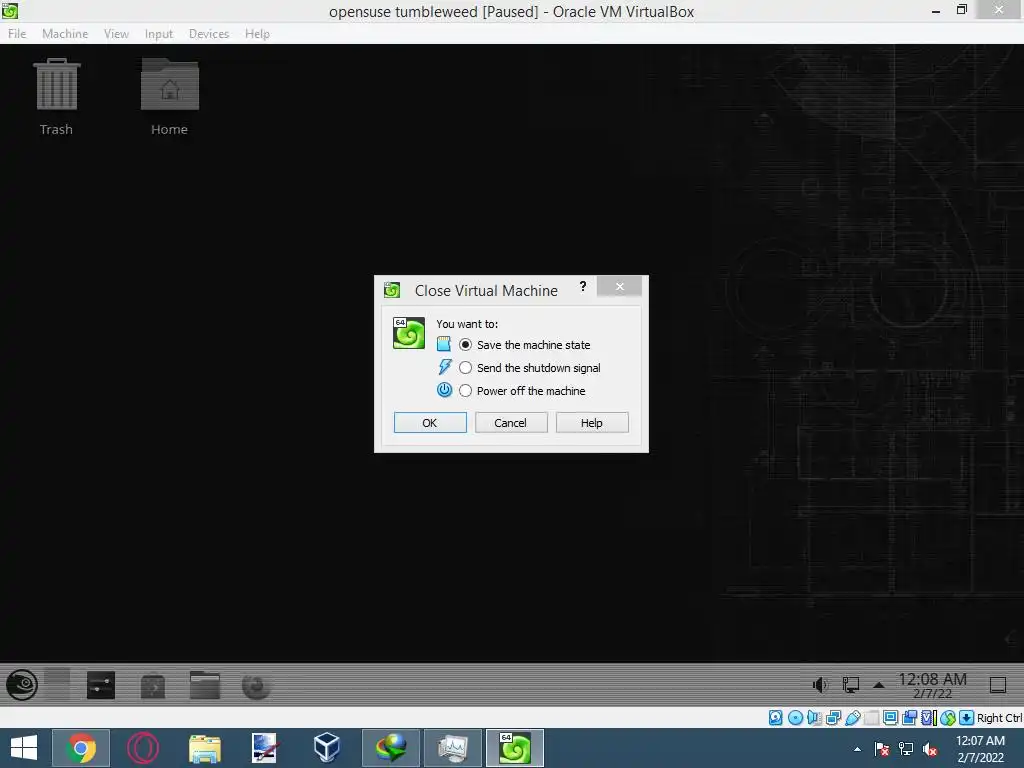The image size is (1024, 768).
Task: Open File Explorer from taskbar
Action: (204, 748)
